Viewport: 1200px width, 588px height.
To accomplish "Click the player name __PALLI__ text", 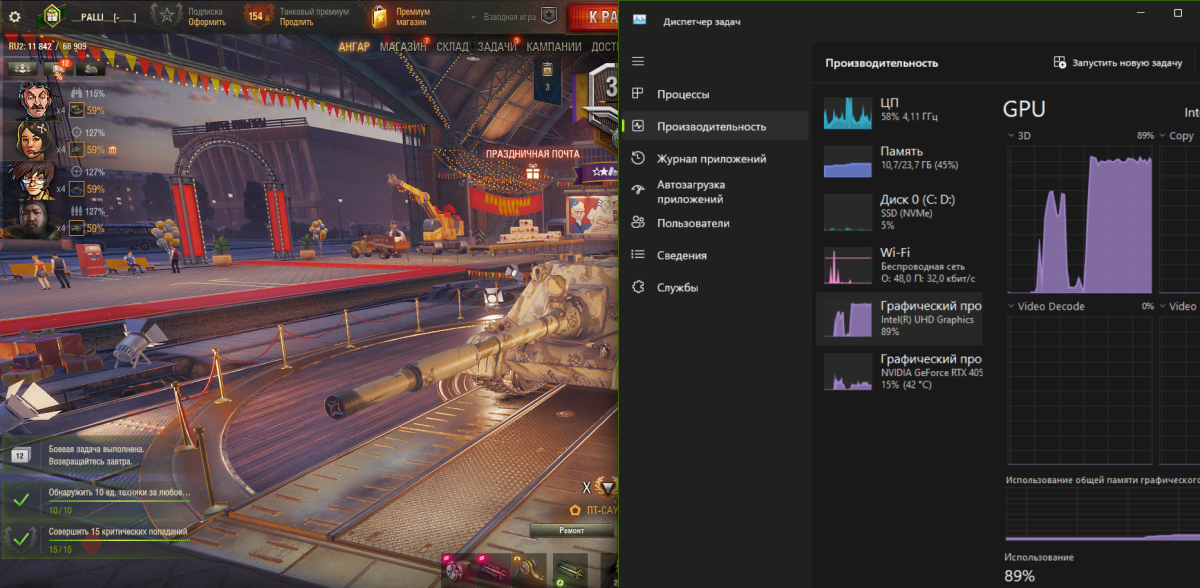I will 104,16.
